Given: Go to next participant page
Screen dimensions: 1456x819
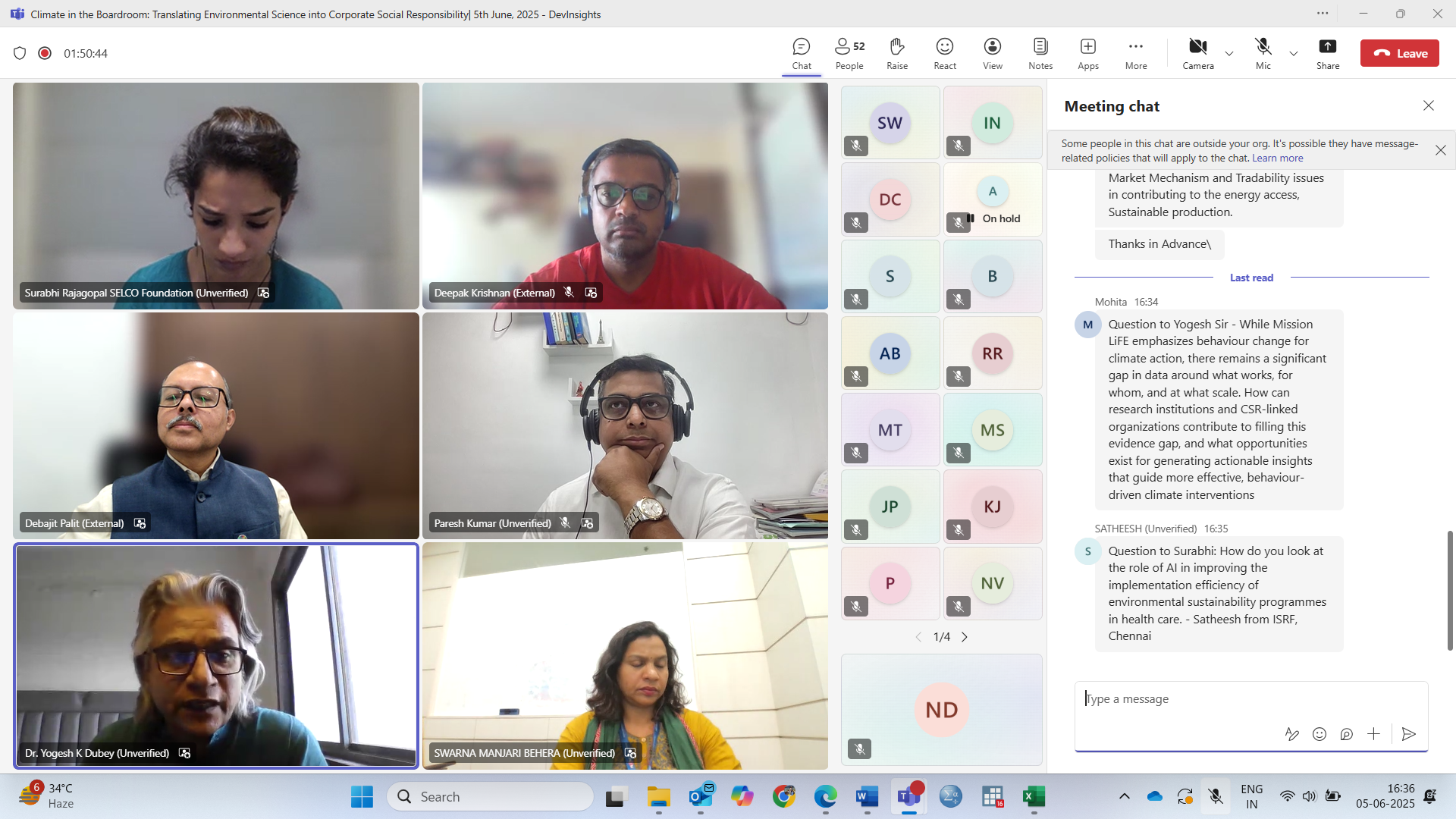Looking at the screenshot, I should [x=965, y=637].
